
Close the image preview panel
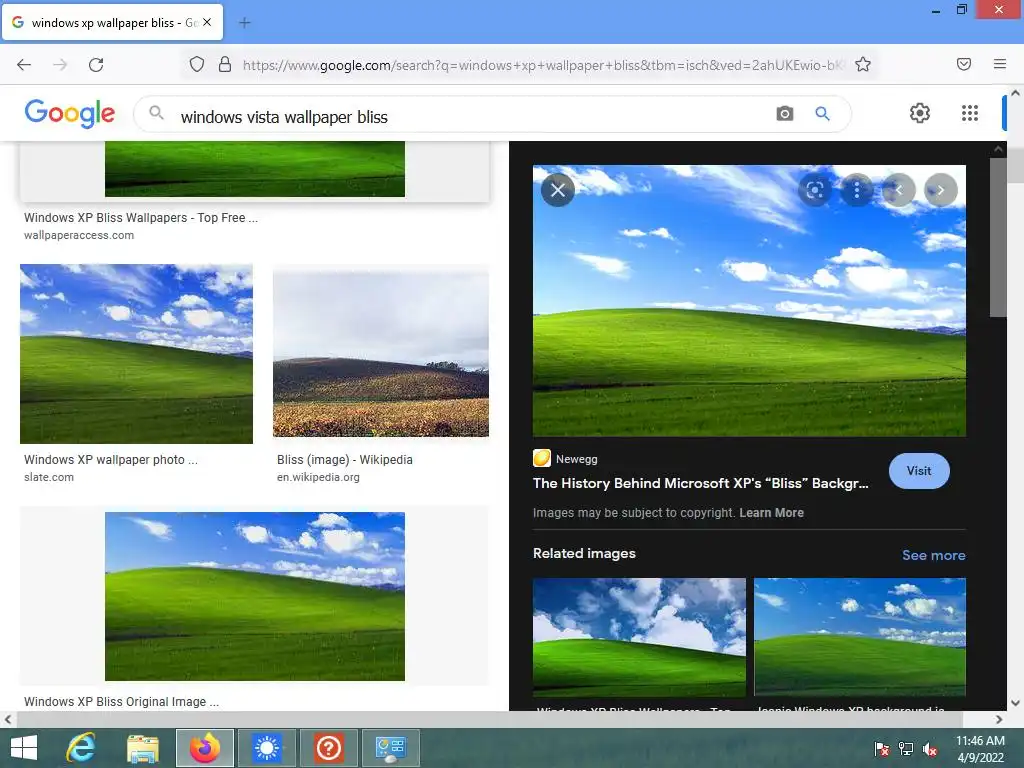point(558,190)
